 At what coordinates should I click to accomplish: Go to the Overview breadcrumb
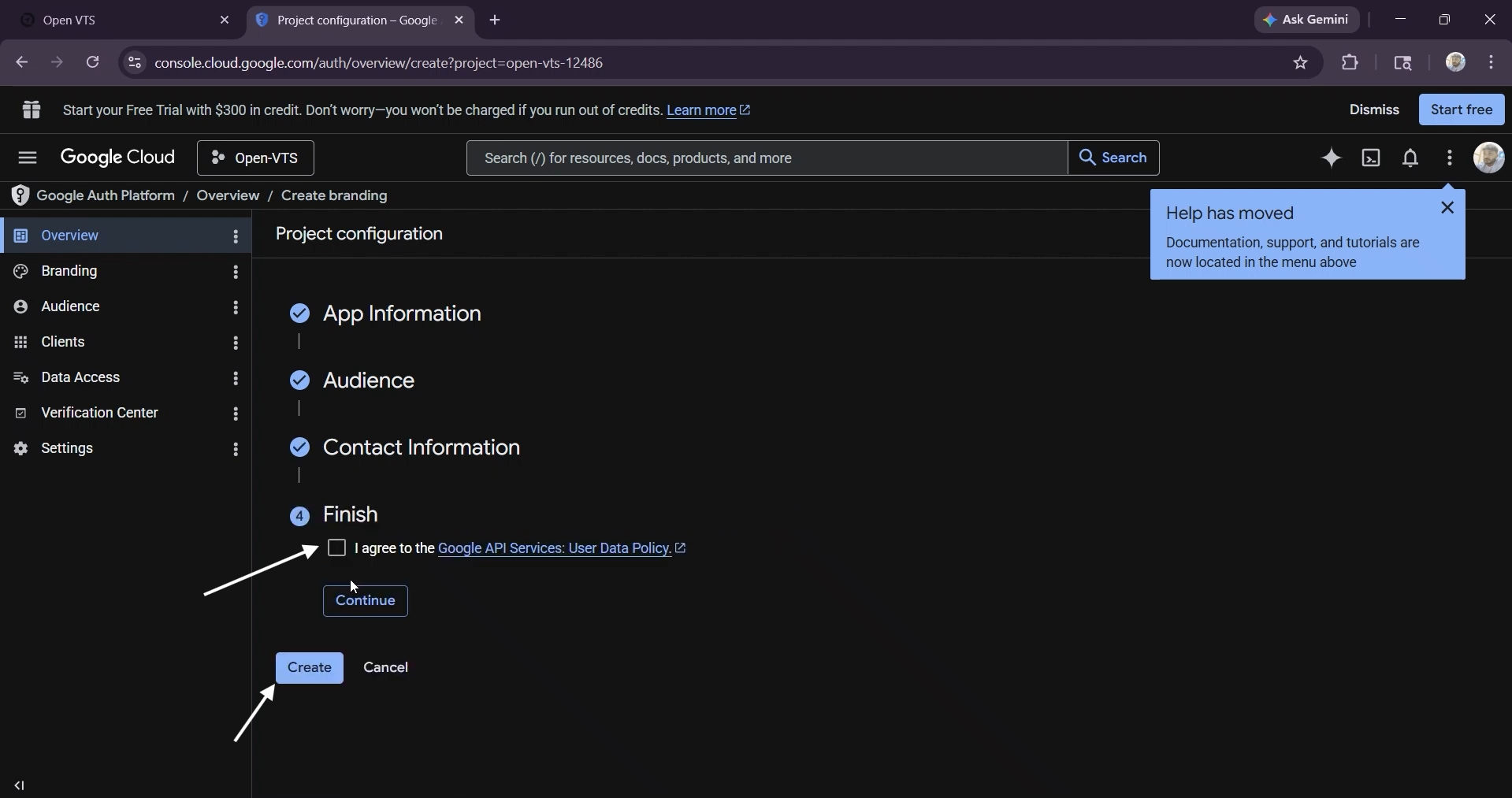[x=228, y=195]
